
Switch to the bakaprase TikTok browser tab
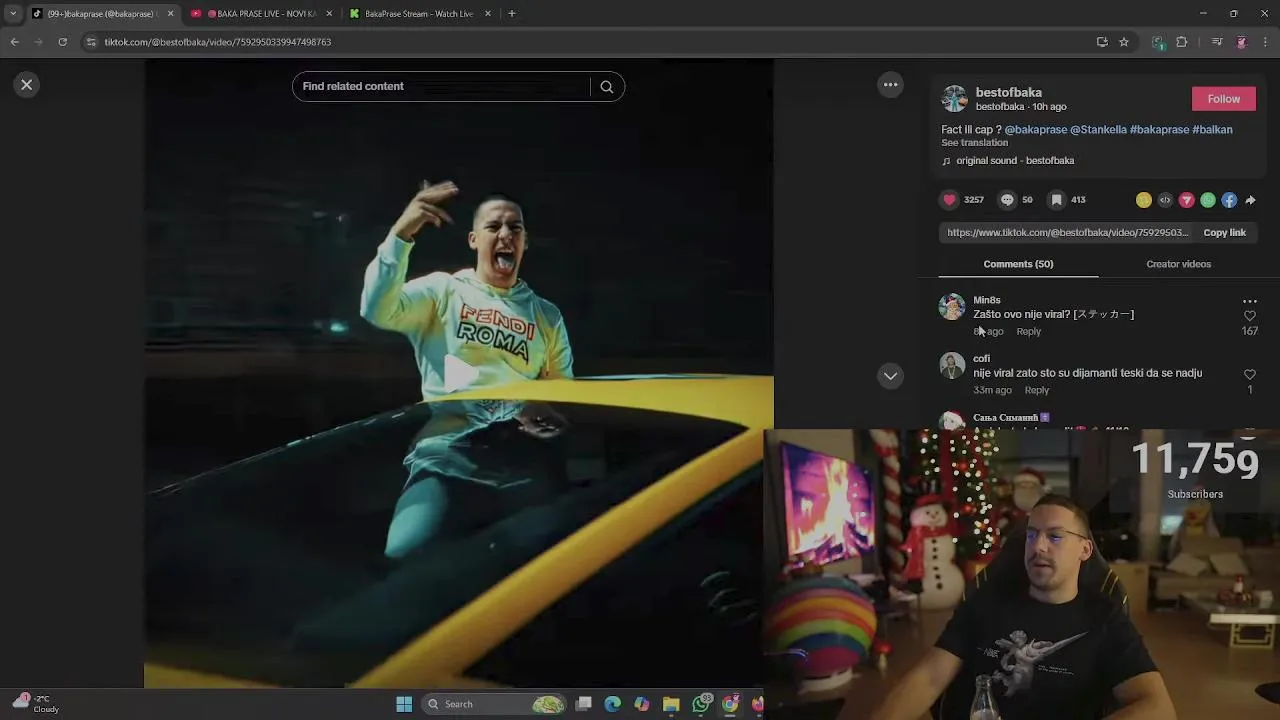coord(100,14)
